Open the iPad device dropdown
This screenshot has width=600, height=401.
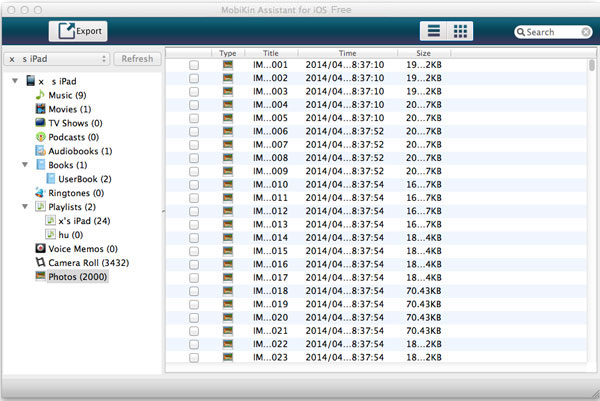(56, 59)
